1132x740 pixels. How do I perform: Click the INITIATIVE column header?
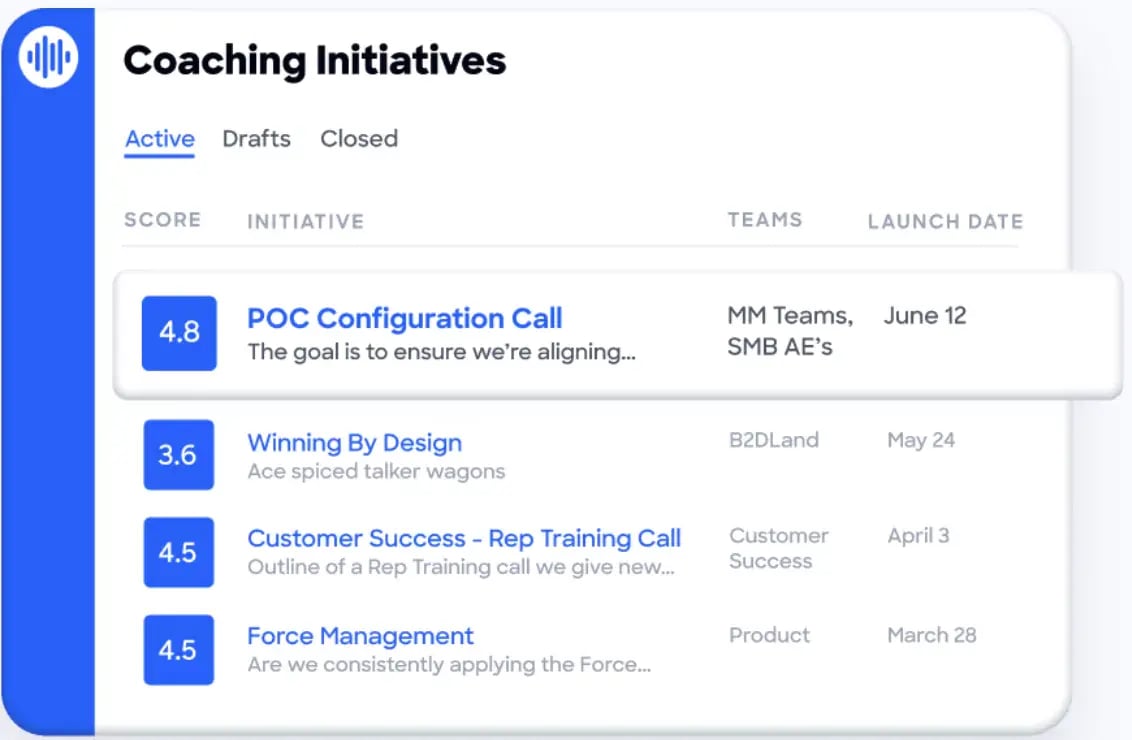(305, 221)
